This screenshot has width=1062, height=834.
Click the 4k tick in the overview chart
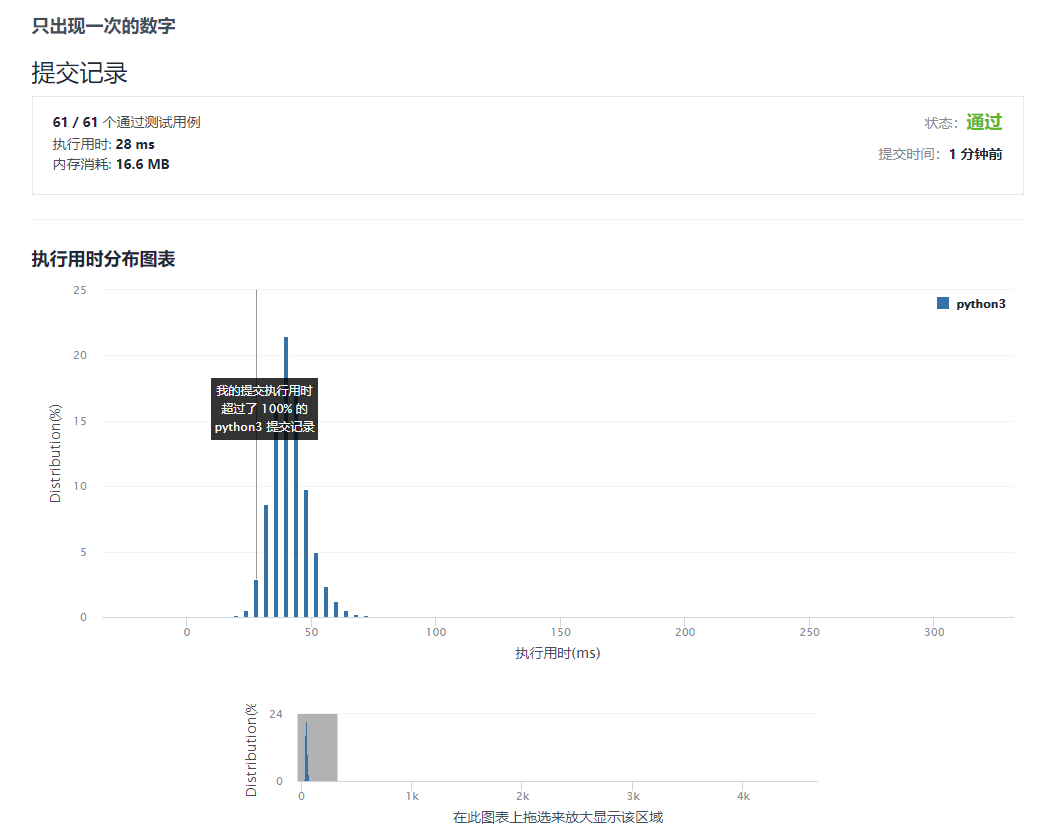coord(743,796)
